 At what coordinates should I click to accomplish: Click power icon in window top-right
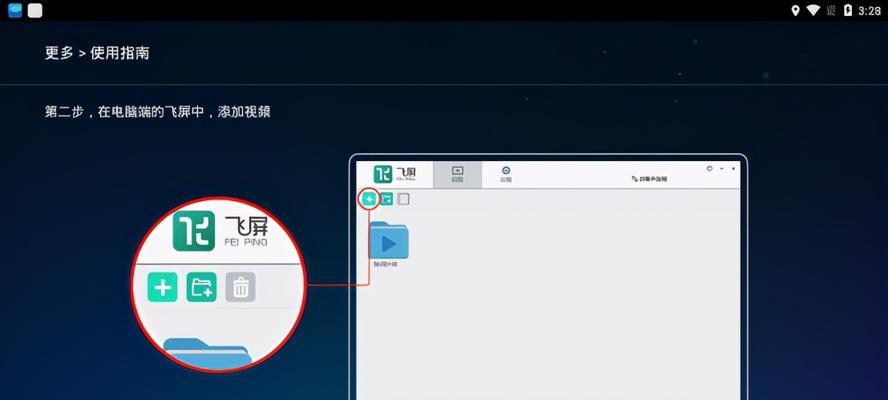(710, 168)
